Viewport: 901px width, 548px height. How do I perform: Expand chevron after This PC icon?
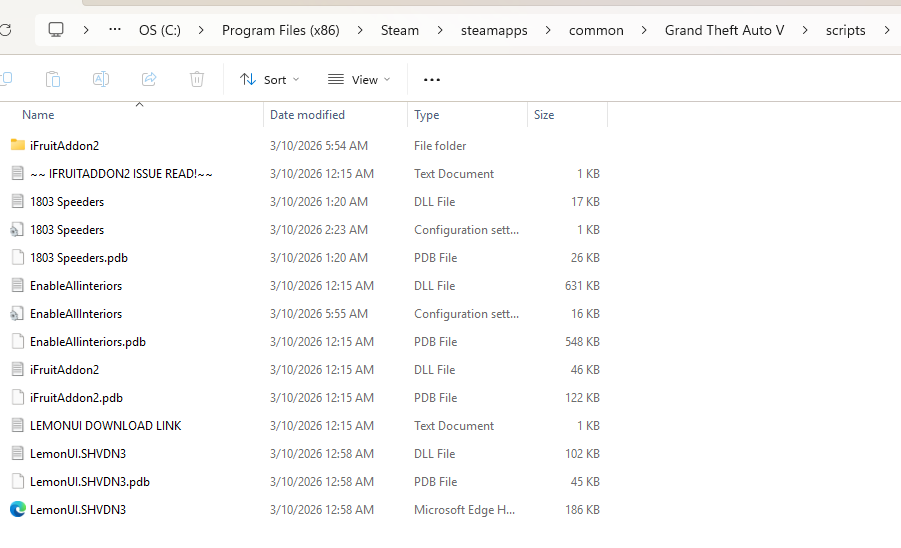pos(86,30)
